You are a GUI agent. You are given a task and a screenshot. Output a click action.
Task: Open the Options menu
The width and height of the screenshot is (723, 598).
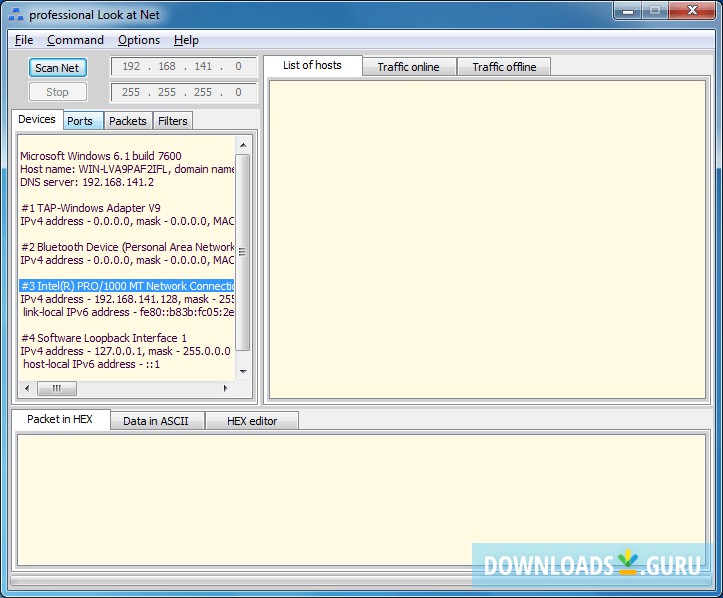point(139,40)
